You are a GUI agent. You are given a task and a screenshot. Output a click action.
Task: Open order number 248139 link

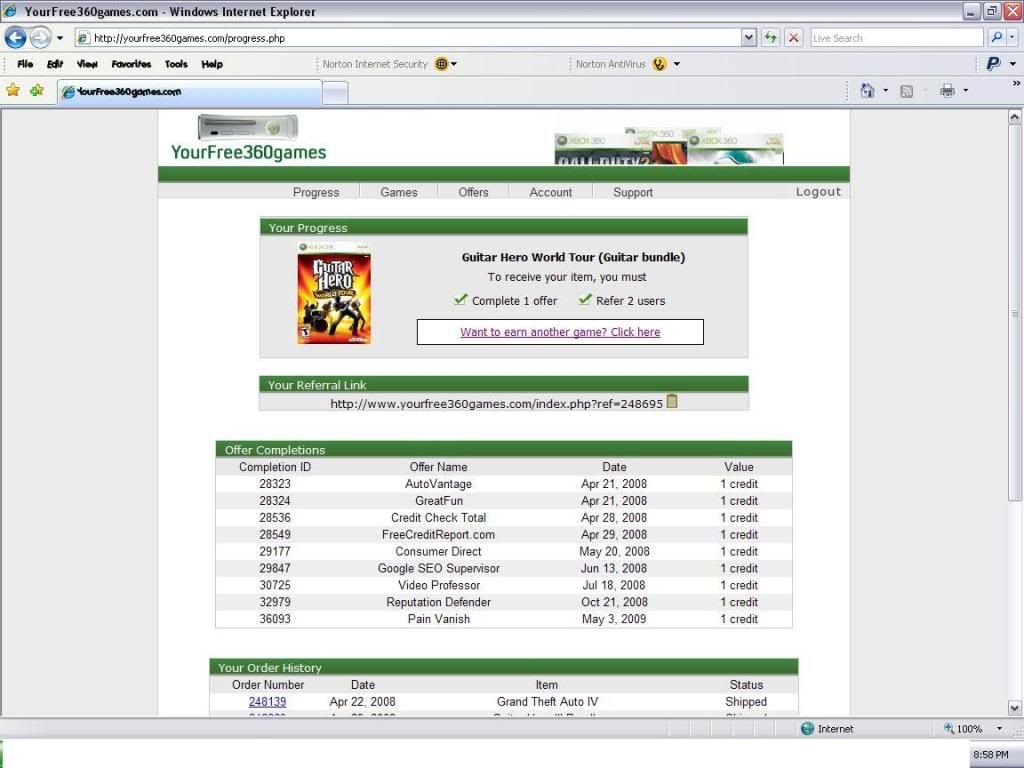tap(267, 701)
